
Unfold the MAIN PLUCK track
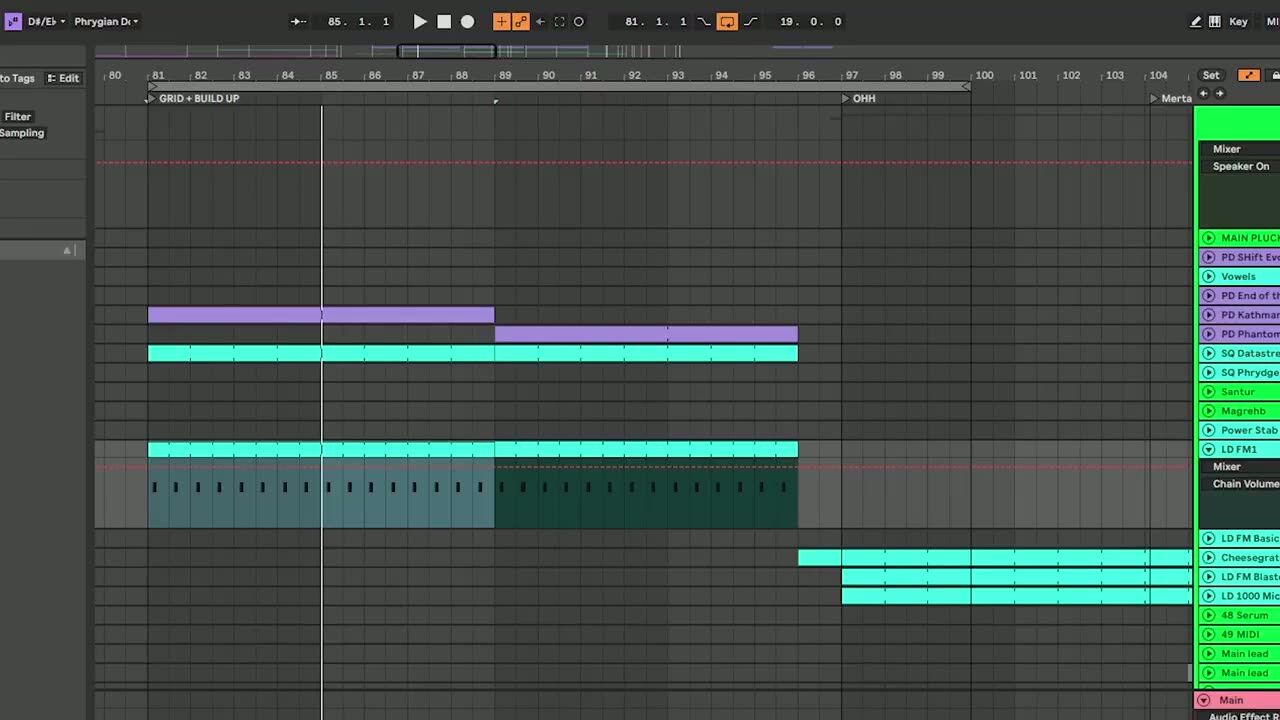click(x=1208, y=238)
